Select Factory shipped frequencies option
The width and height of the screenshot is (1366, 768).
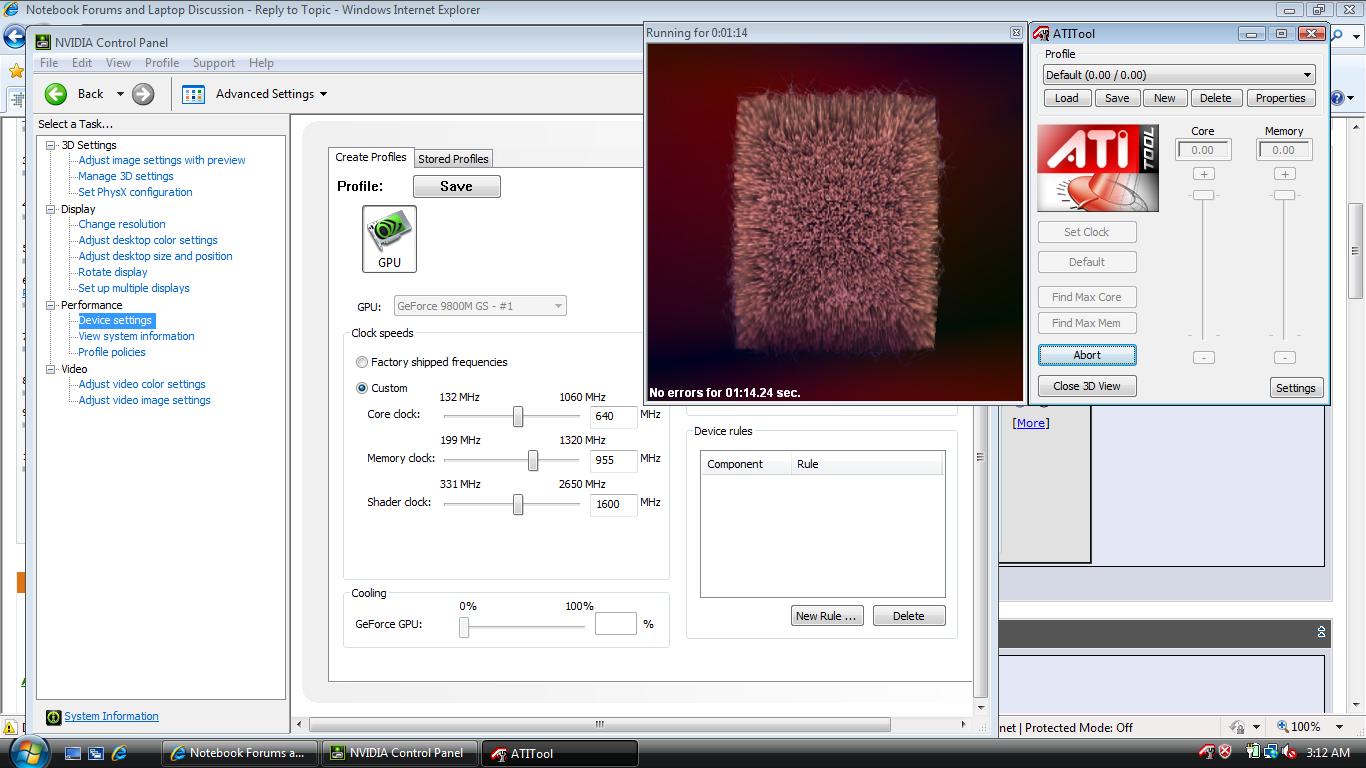click(x=362, y=362)
